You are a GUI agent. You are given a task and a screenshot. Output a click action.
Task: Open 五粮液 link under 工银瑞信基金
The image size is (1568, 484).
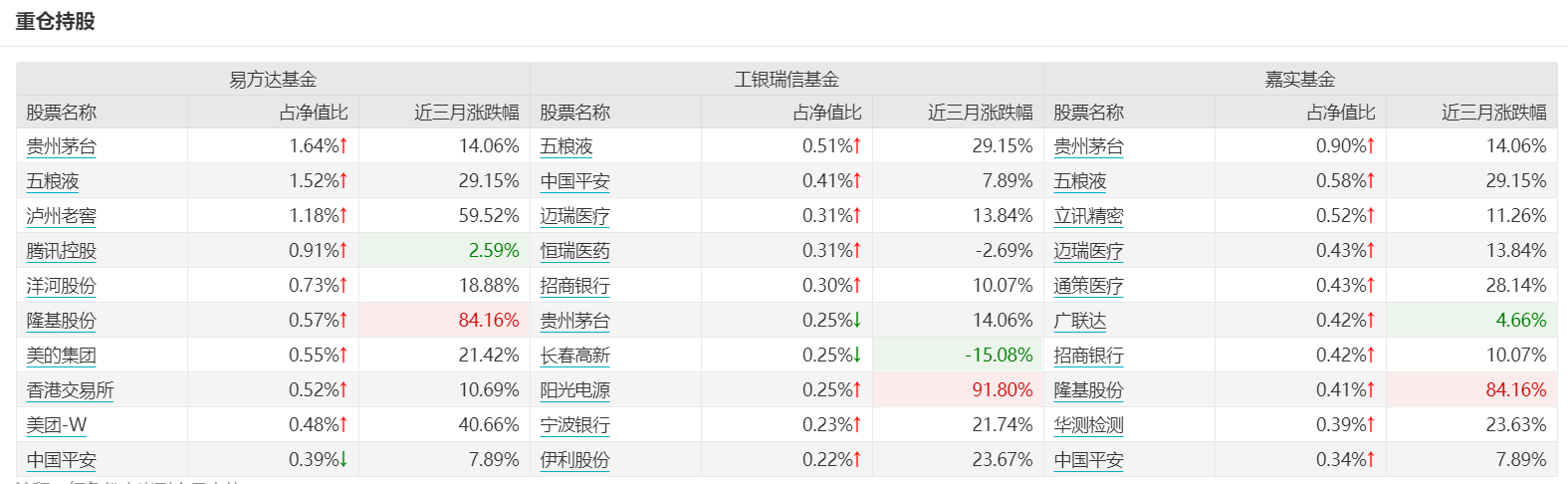click(566, 146)
